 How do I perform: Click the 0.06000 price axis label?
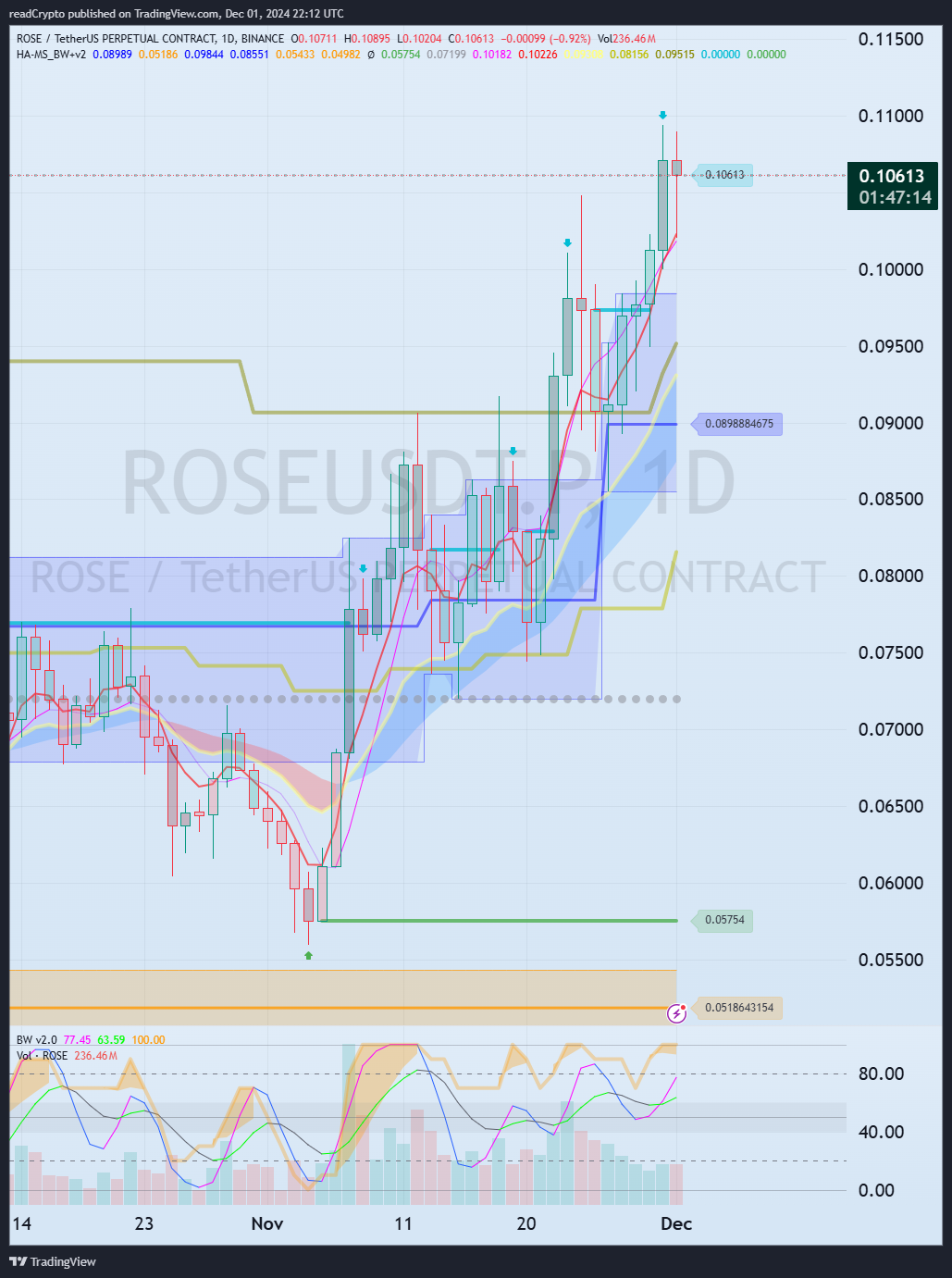[x=891, y=883]
